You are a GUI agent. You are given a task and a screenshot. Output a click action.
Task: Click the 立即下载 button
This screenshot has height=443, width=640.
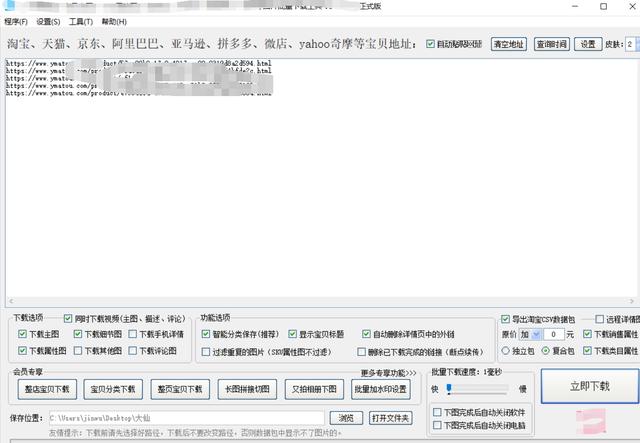point(590,386)
